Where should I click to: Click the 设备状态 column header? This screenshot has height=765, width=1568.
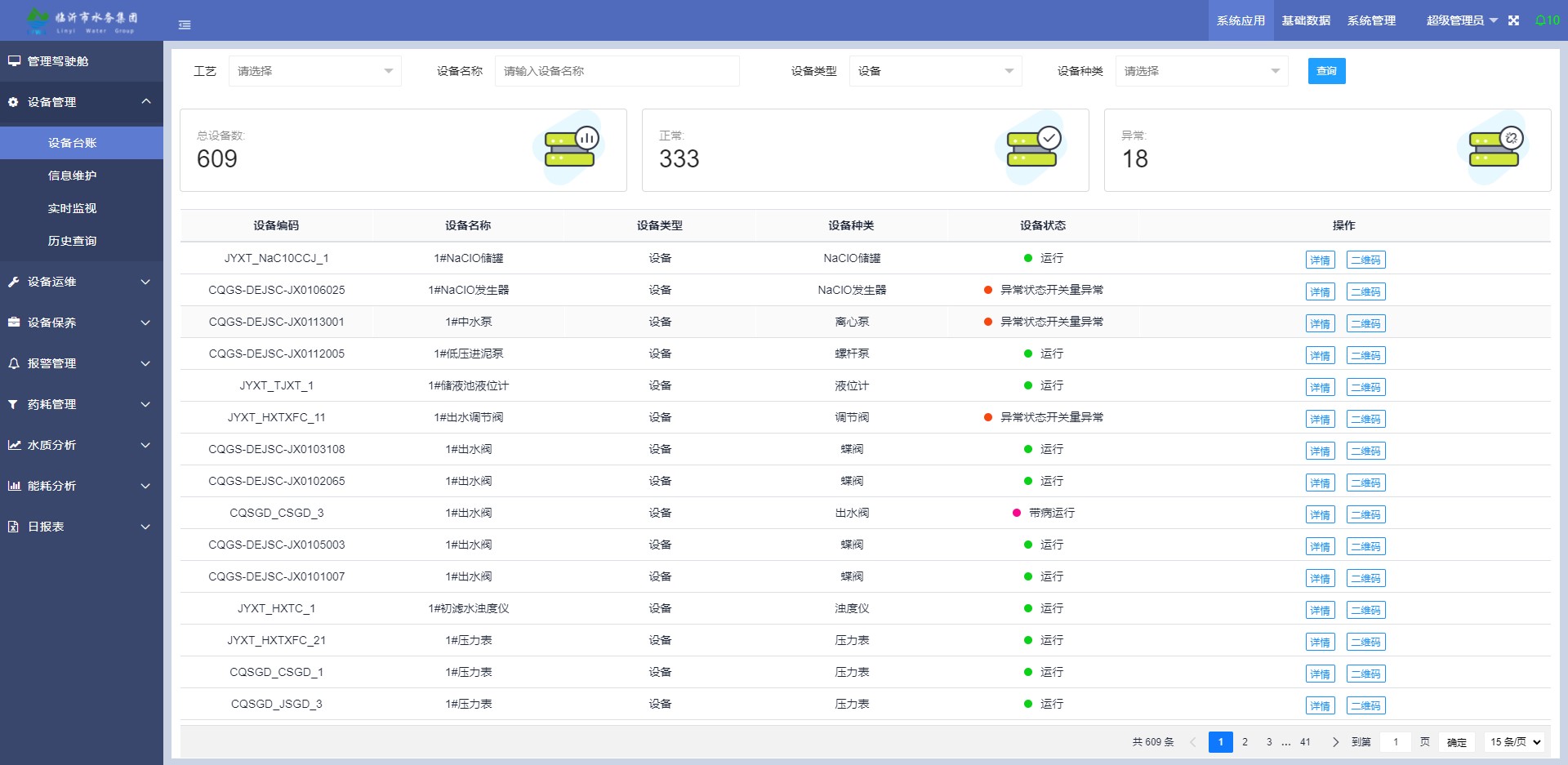tap(1043, 225)
